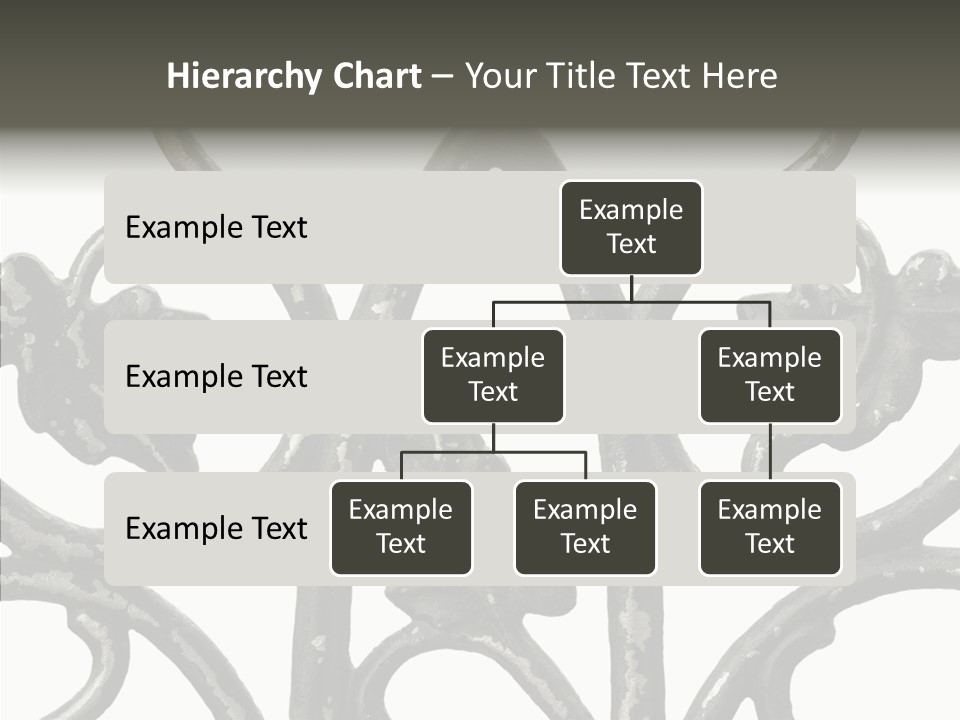This screenshot has width=960, height=720.
Task: Click the leftmost box in the bottom level
Action: (401, 527)
